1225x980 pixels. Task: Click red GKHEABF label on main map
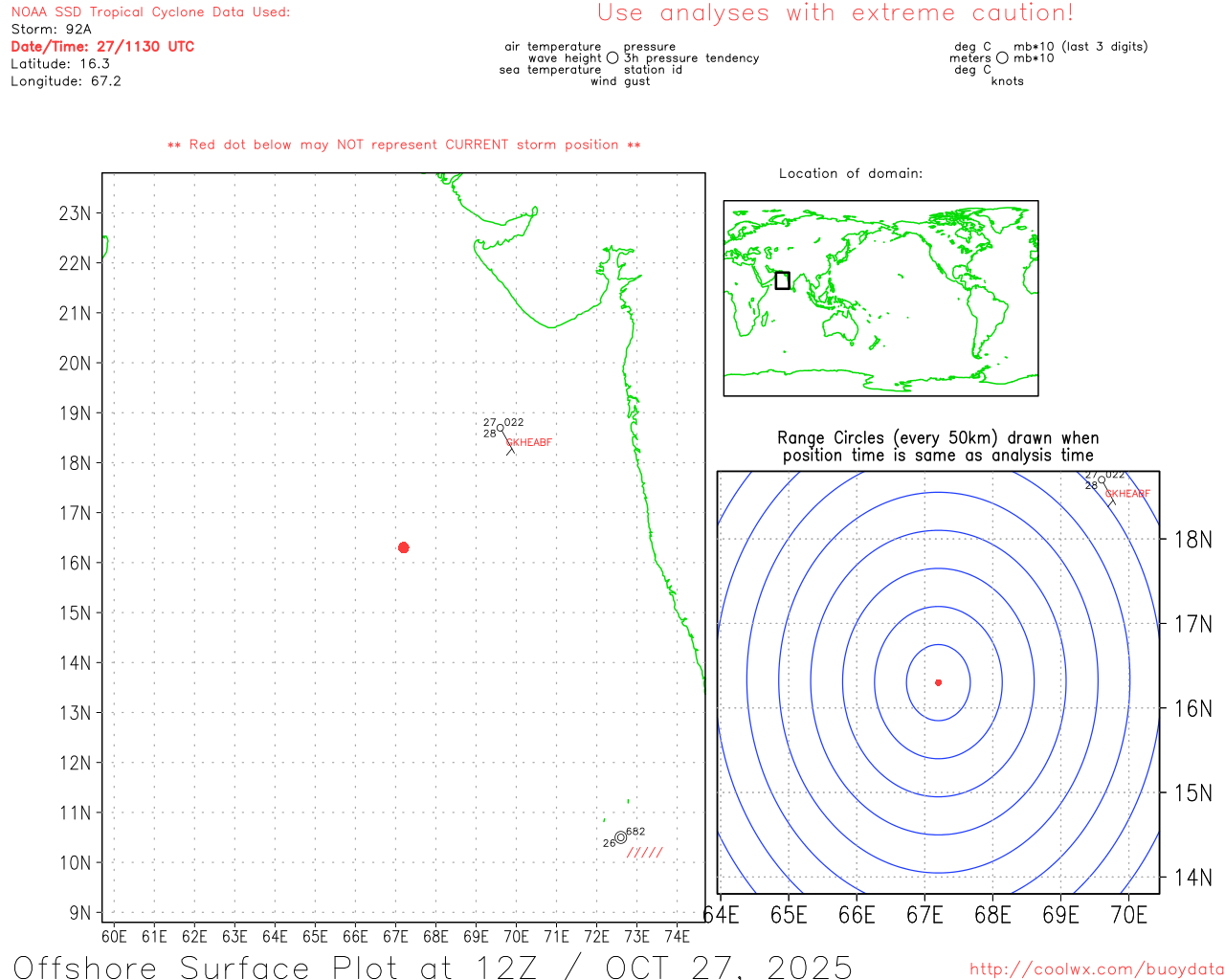point(529,442)
